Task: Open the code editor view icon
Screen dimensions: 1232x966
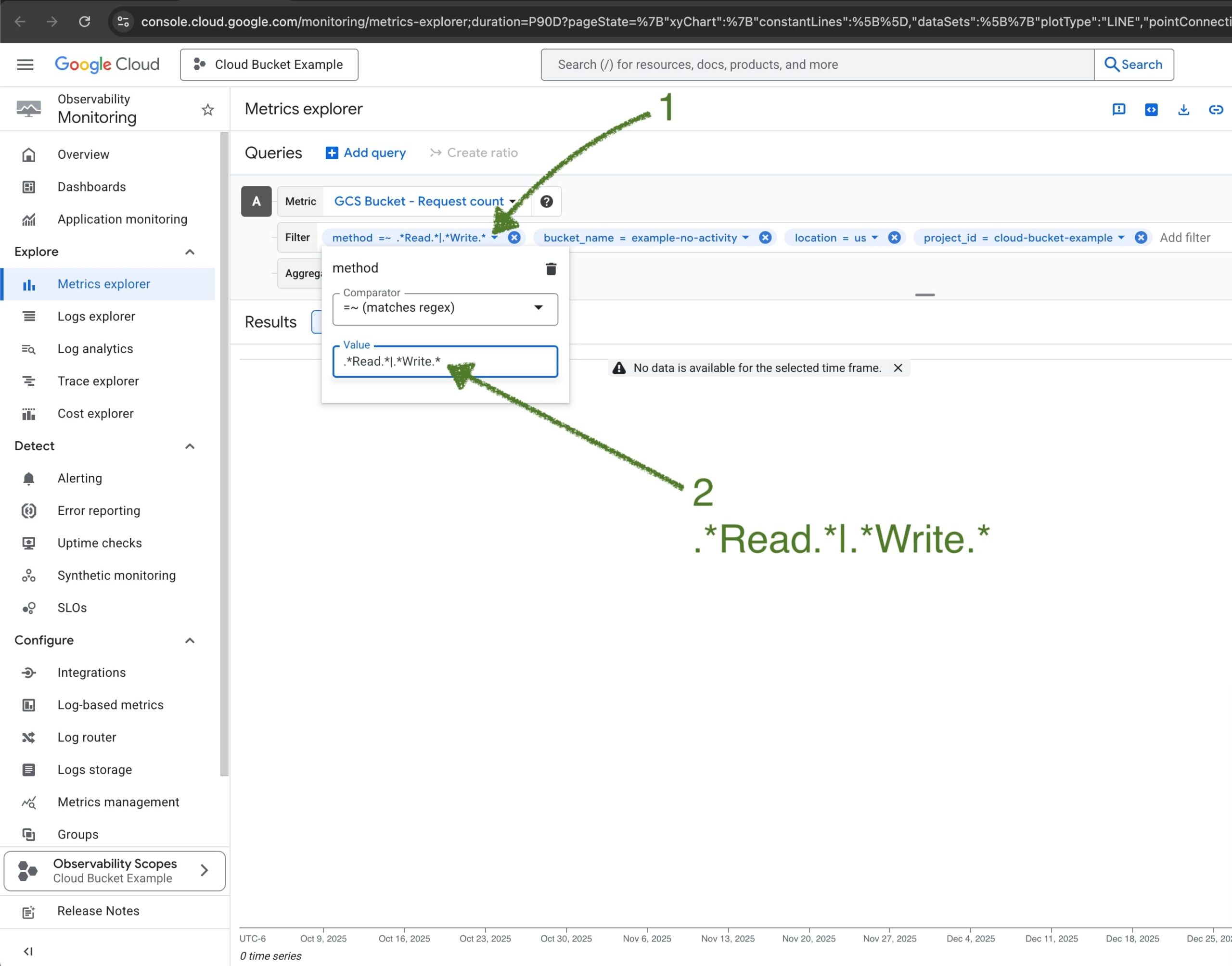Action: tap(1151, 109)
